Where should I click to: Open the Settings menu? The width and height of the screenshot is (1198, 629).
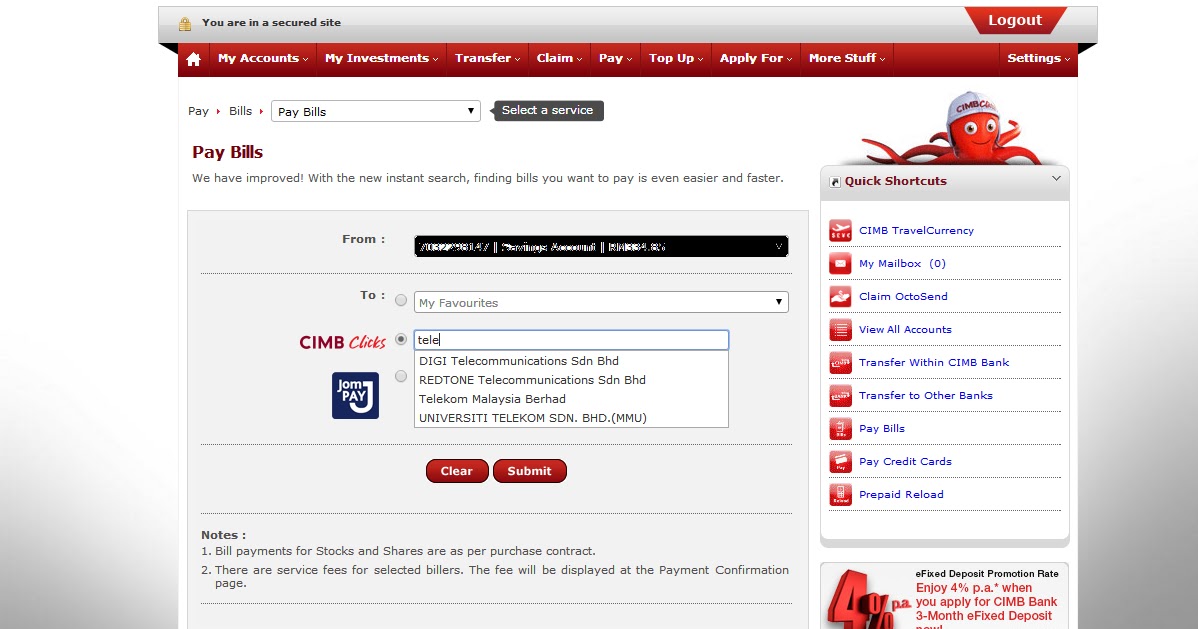1038,59
